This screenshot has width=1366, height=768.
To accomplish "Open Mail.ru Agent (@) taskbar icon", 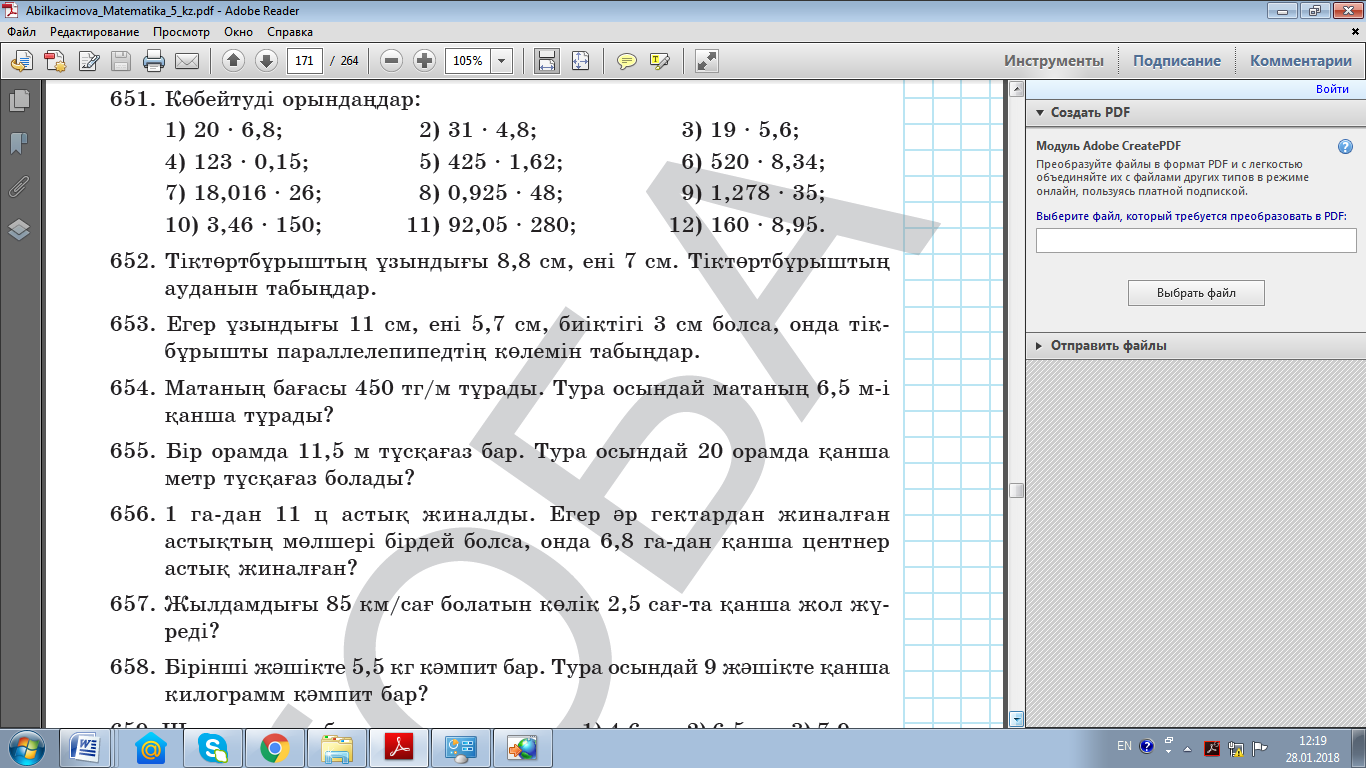I will click(x=149, y=747).
